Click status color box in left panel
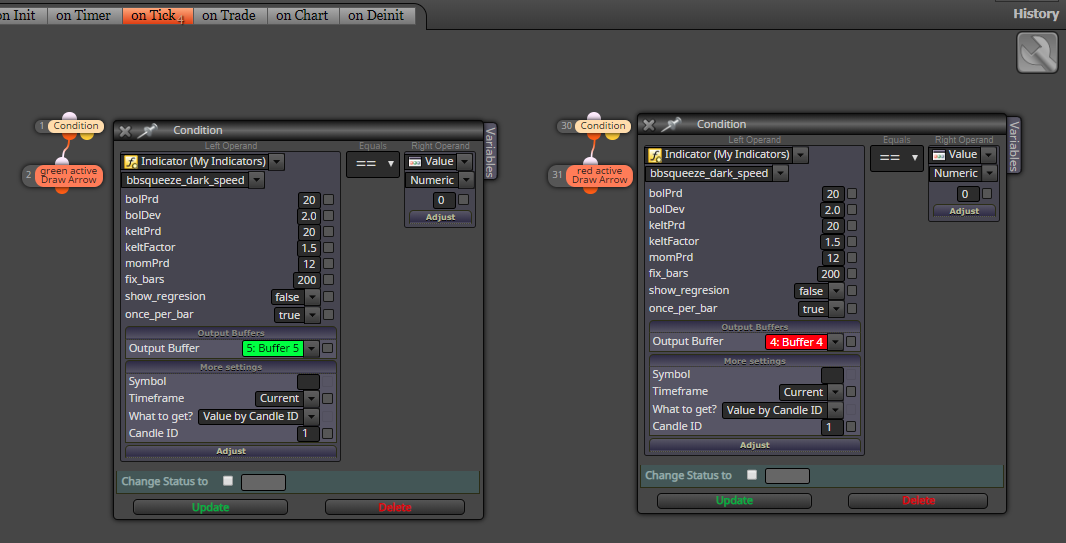Viewport: 1066px width, 543px height. point(263,483)
